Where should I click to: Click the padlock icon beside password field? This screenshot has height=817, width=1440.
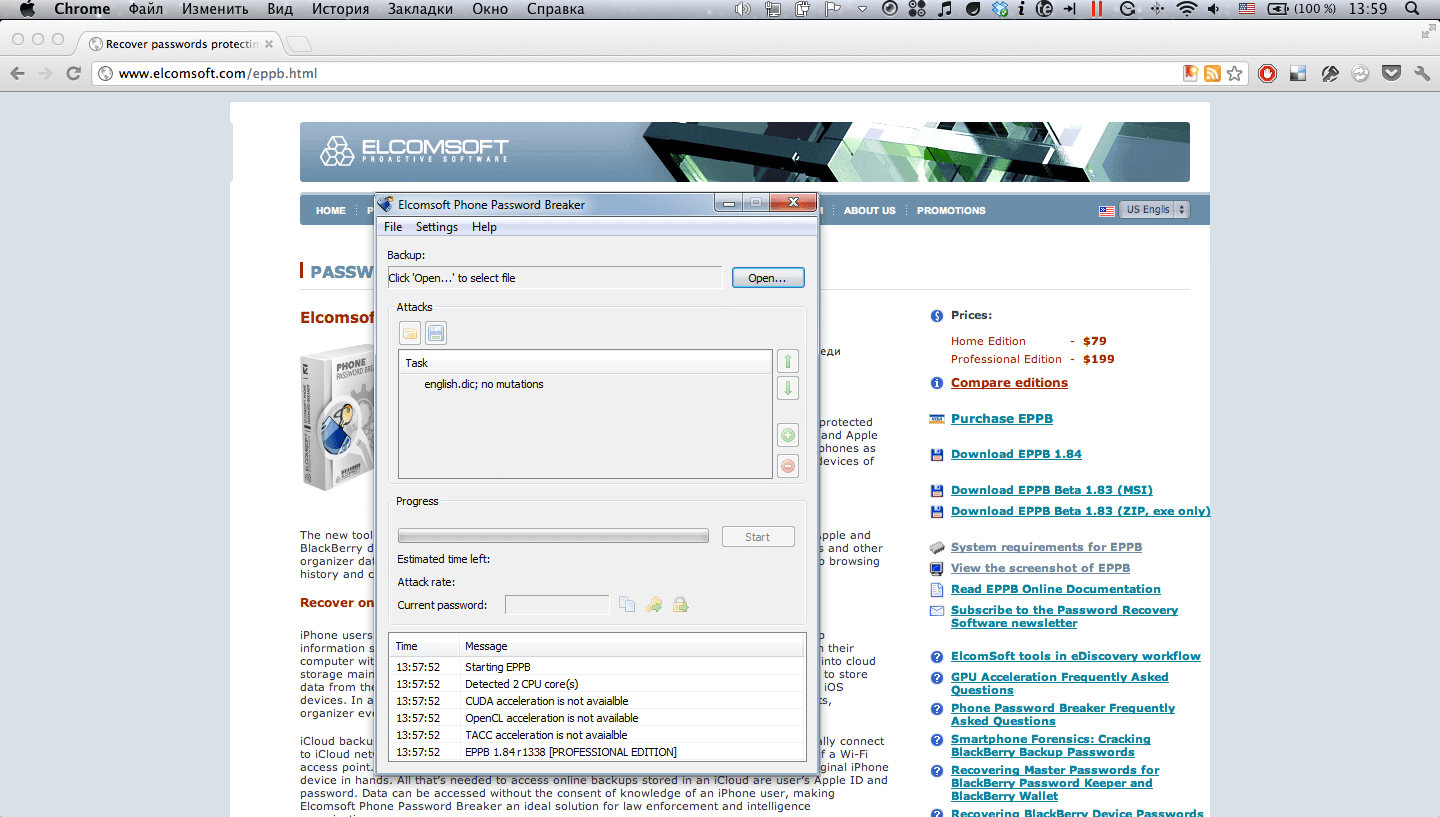pos(680,604)
